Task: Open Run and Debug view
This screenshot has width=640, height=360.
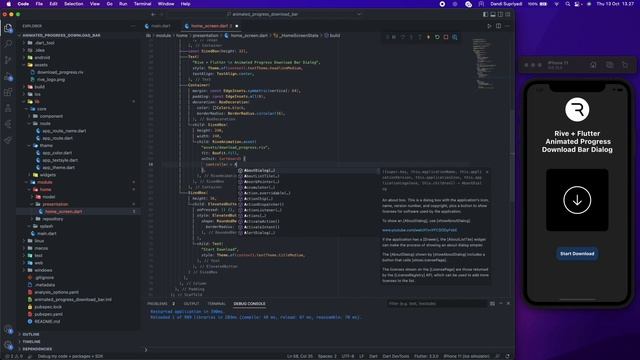Action: [8, 76]
